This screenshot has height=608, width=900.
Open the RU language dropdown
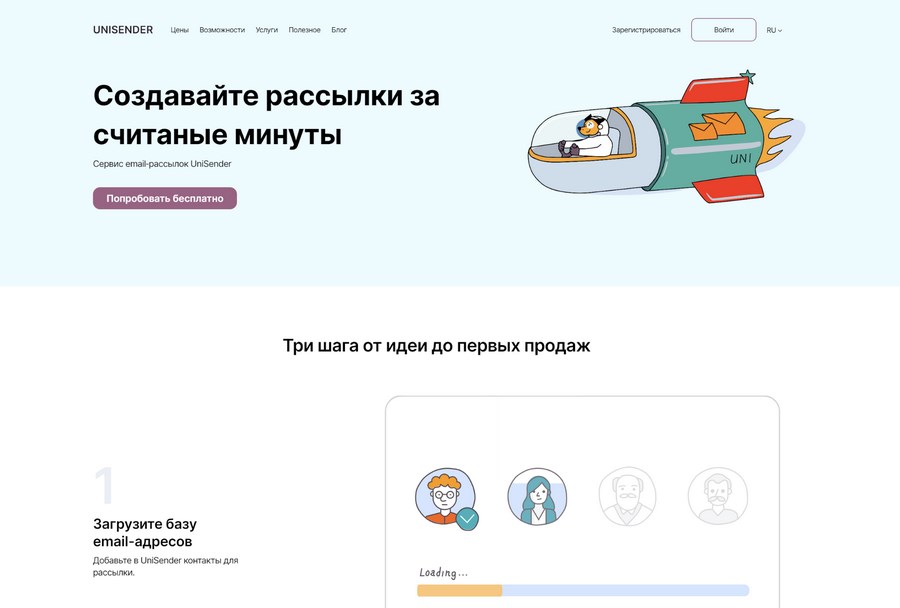[774, 30]
